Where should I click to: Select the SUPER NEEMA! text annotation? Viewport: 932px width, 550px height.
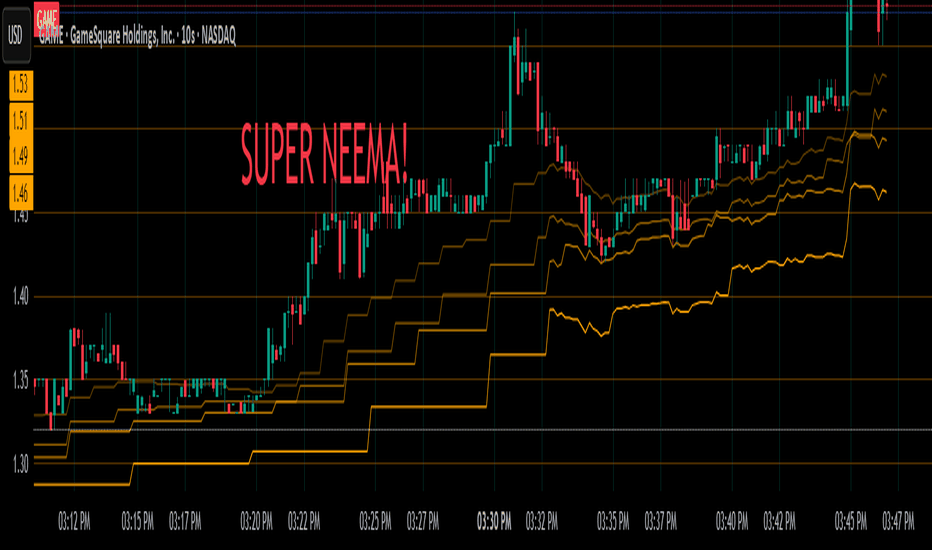(325, 155)
